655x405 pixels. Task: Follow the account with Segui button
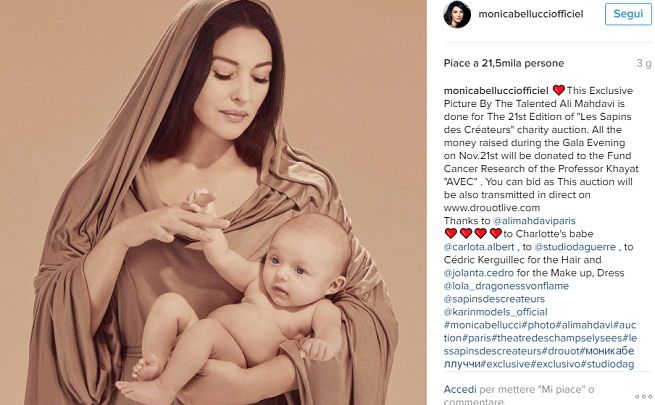tap(628, 14)
